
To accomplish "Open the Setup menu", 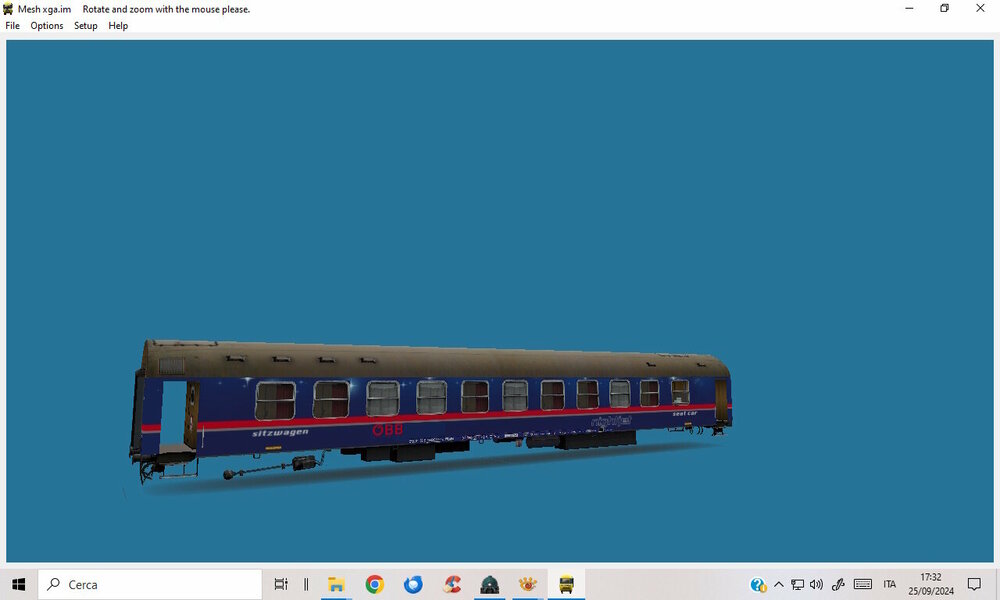I will 85,26.
